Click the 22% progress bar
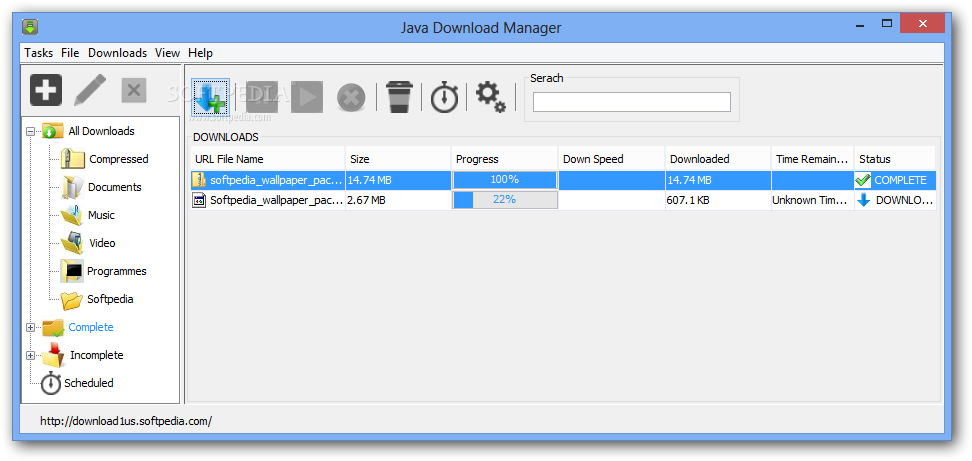Screen dimensions: 972x461 (x=505, y=200)
